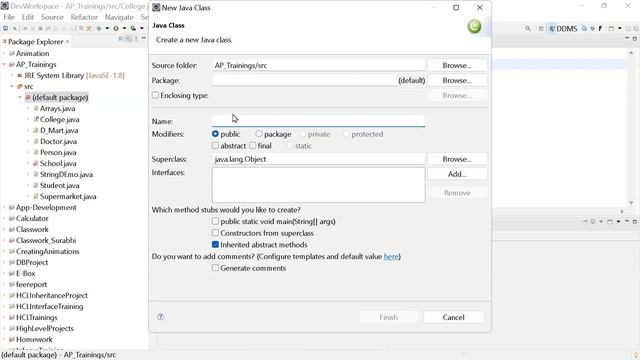Screen dimensions: 640x360
Task: Open the Debug button dropdown arrow
Action: pos(107,29)
